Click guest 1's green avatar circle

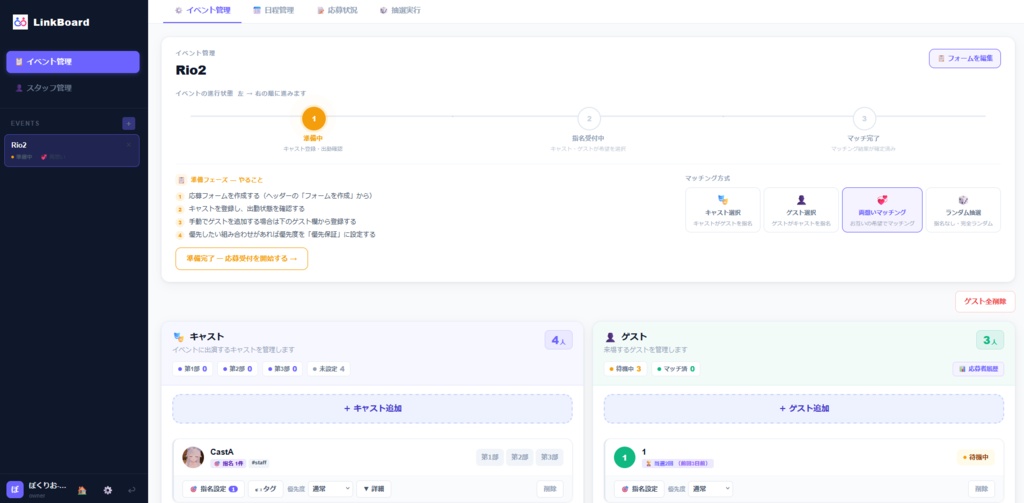tap(624, 457)
